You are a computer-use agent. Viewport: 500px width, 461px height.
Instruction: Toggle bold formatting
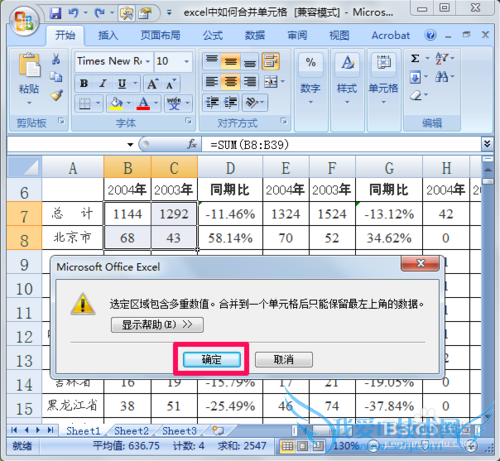(x=84, y=83)
